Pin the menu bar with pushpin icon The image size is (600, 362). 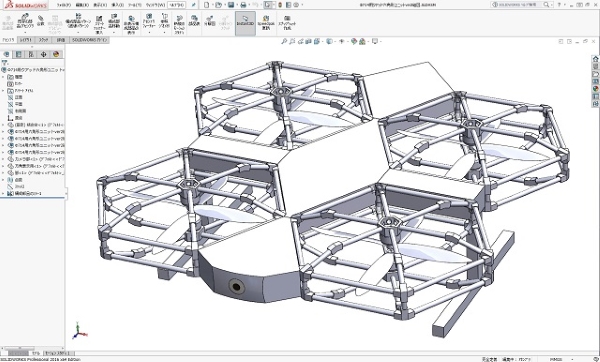click(194, 5)
